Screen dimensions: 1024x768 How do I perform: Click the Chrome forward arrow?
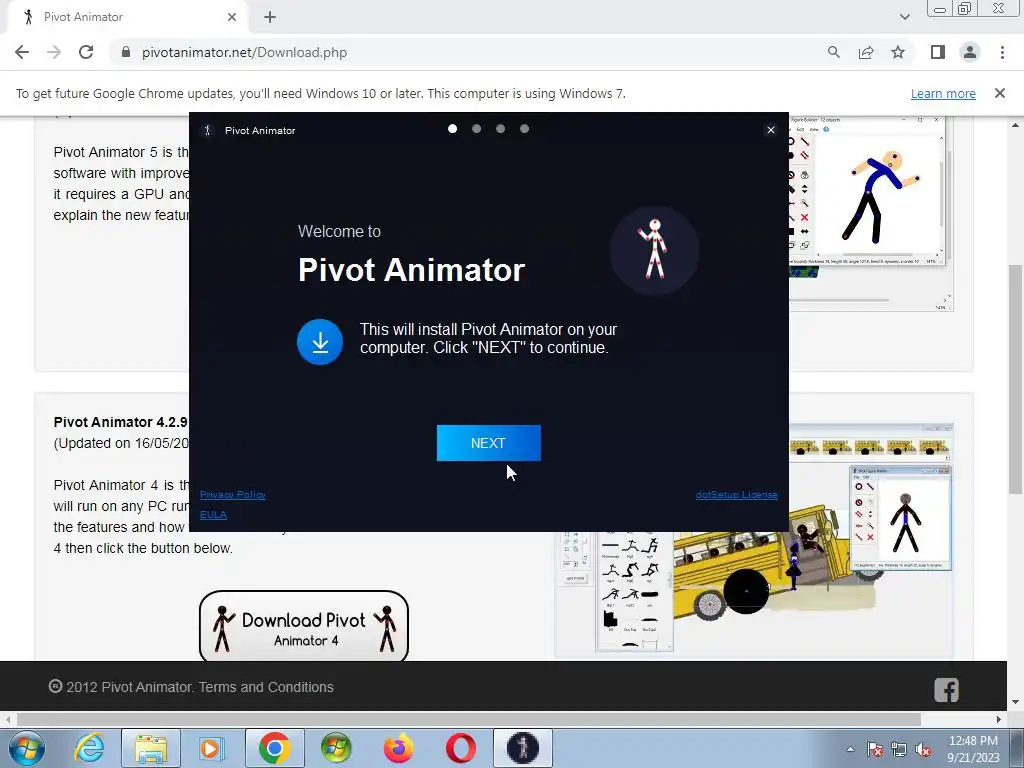click(54, 52)
